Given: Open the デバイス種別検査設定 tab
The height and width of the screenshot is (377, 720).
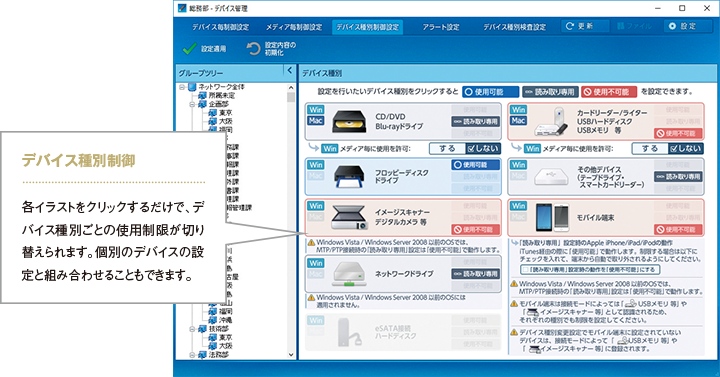Looking at the screenshot, I should (x=515, y=27).
